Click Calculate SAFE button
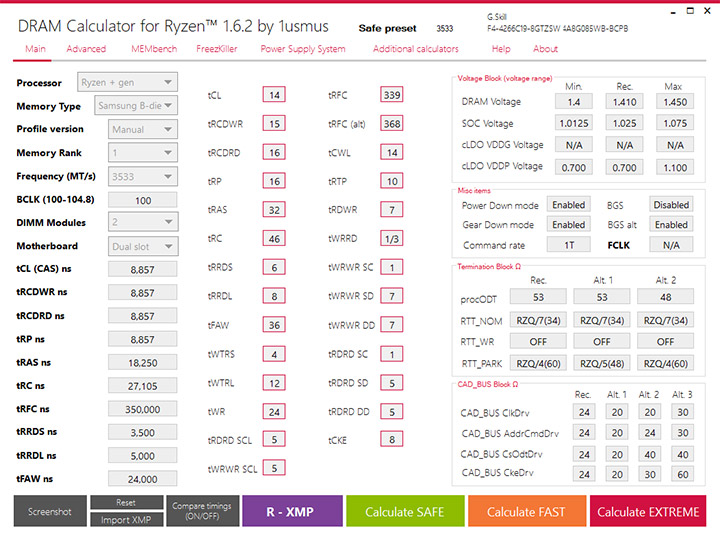The image size is (720, 541). click(405, 511)
